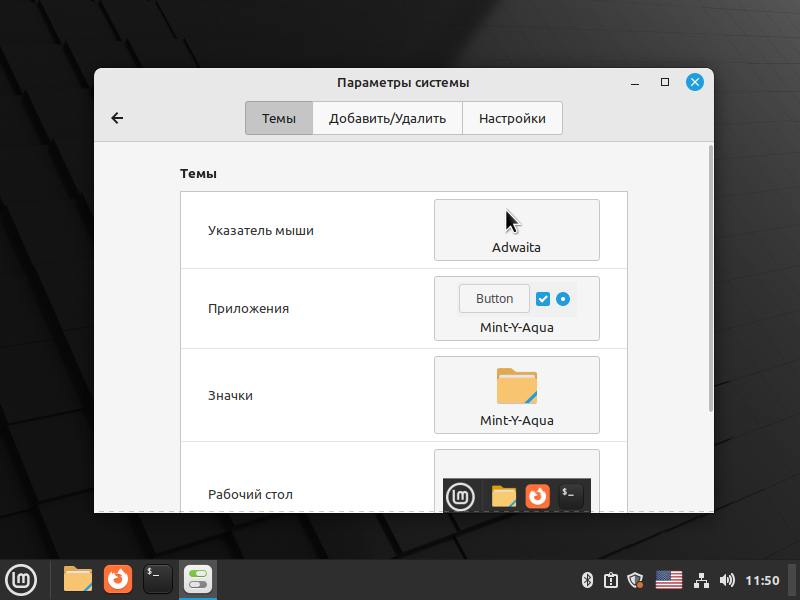The height and width of the screenshot is (600, 800).
Task: Open the clipboard notification tray icon
Action: pyautogui.click(x=611, y=580)
